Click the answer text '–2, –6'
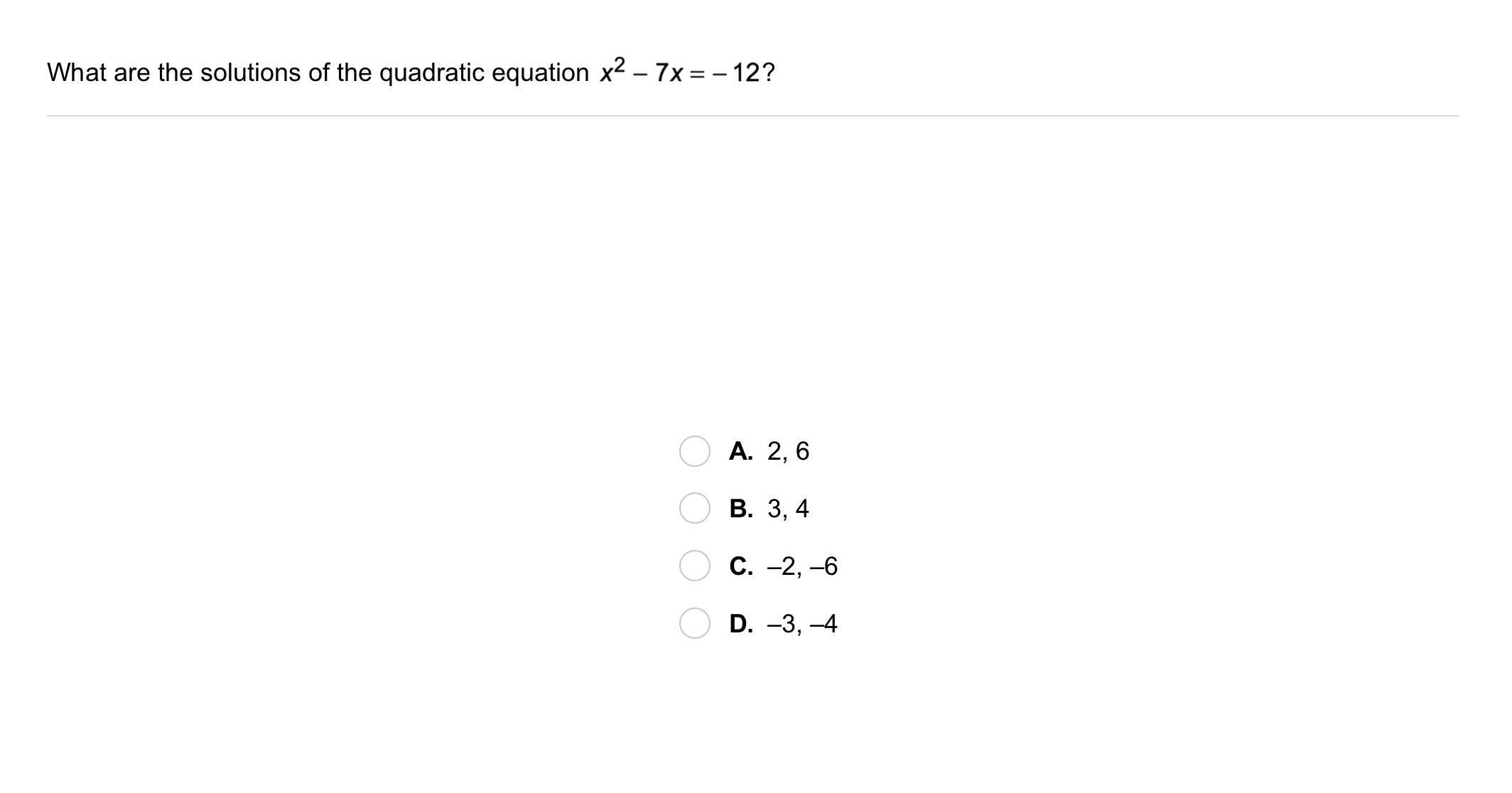Screen dimensions: 1512x793 (x=802, y=566)
